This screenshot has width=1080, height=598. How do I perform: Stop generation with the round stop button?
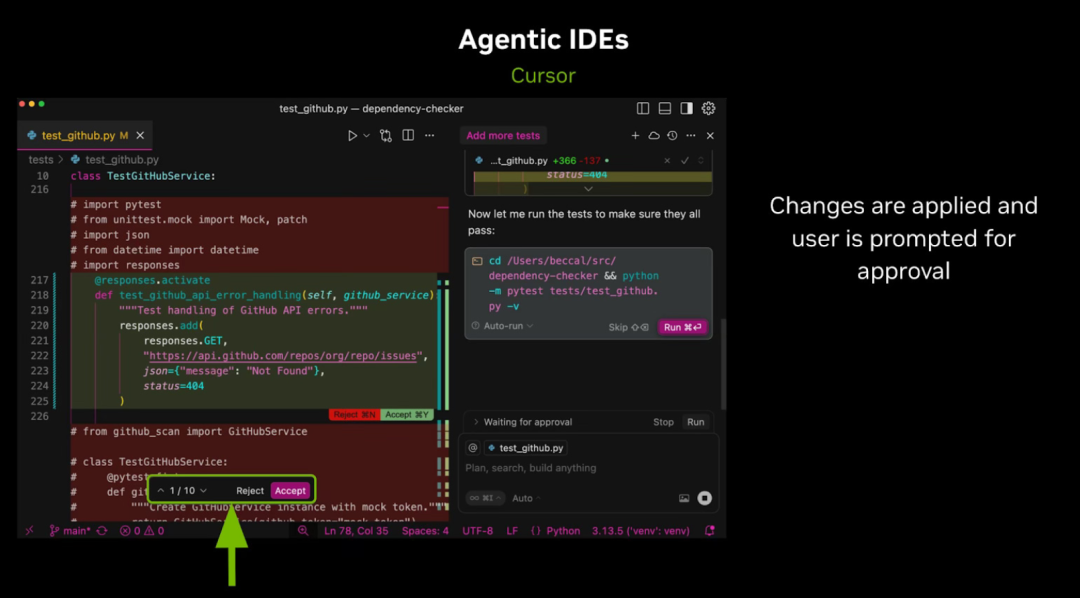(x=704, y=498)
